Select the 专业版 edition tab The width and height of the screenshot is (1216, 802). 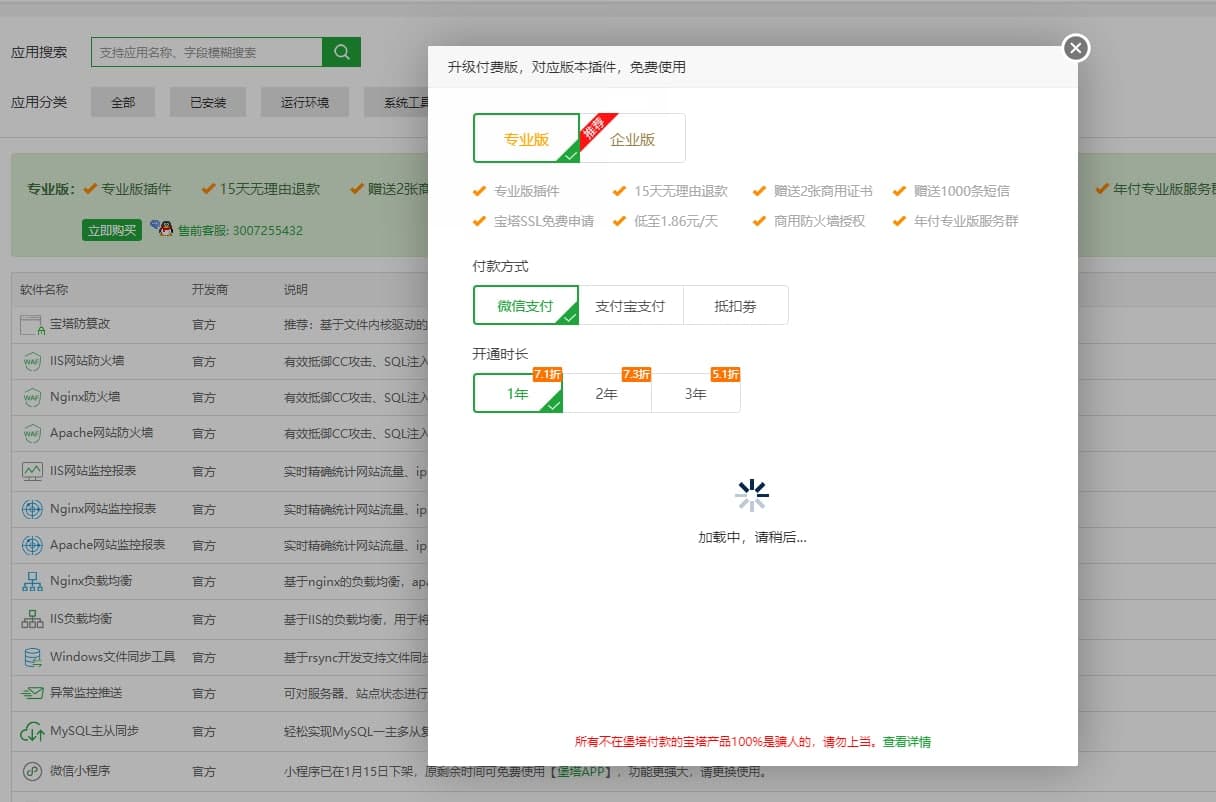point(526,138)
